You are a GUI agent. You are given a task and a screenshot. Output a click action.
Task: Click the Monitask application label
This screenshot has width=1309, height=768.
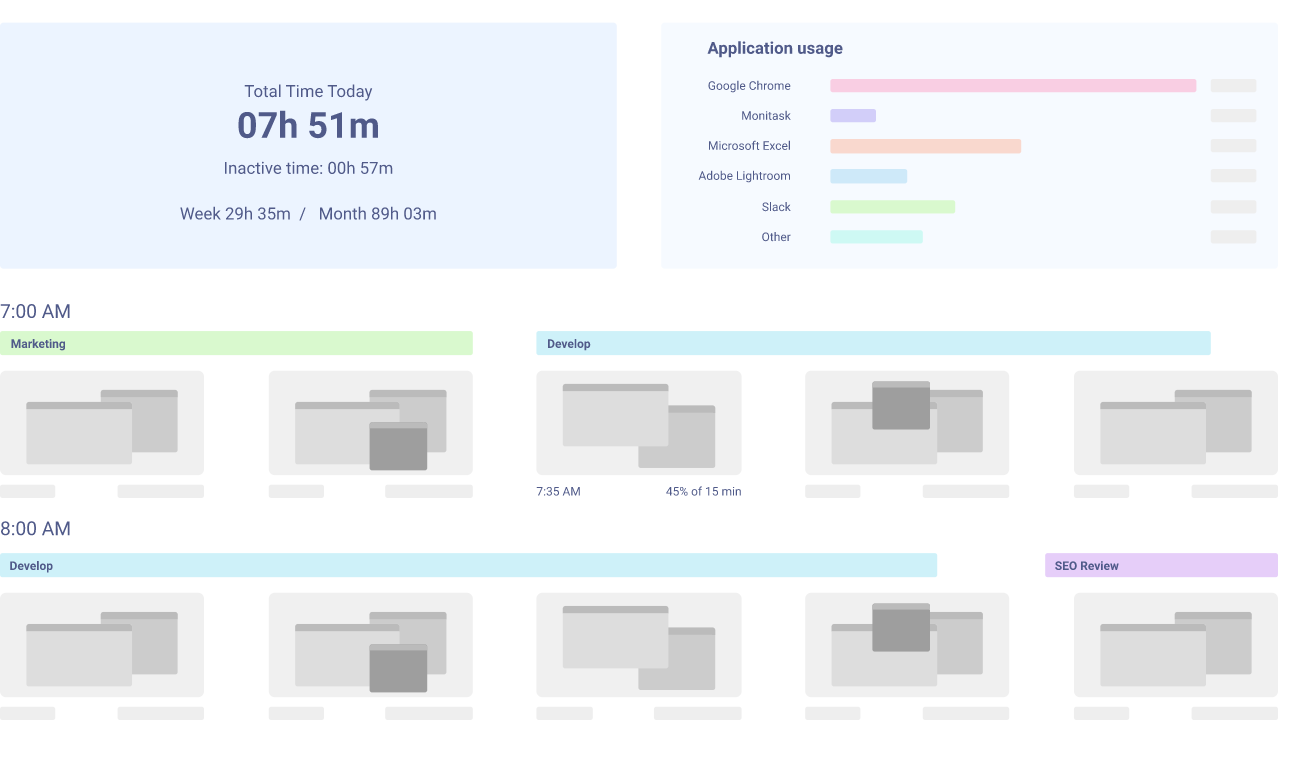click(x=766, y=116)
